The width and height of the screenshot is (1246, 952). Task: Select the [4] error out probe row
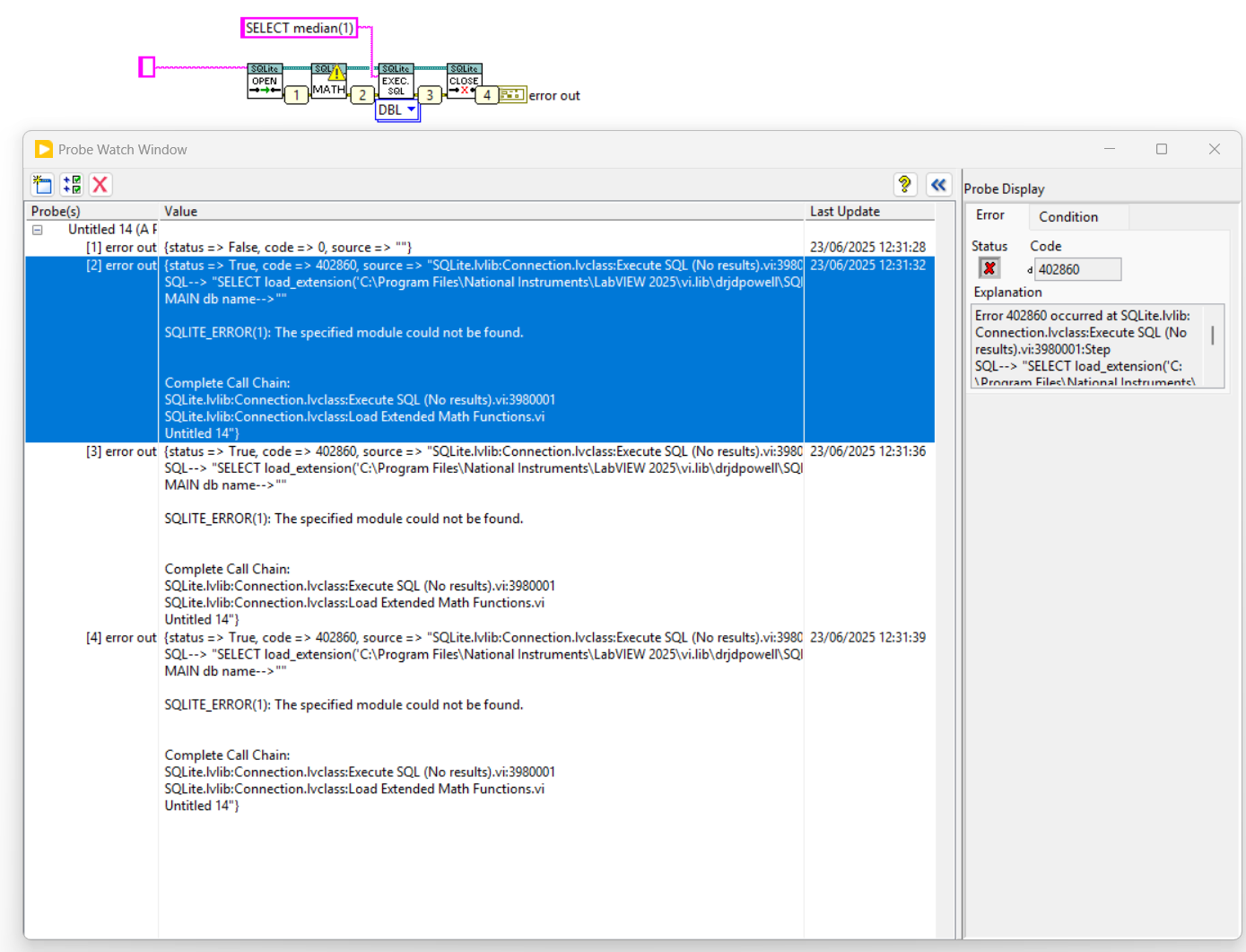click(480, 721)
